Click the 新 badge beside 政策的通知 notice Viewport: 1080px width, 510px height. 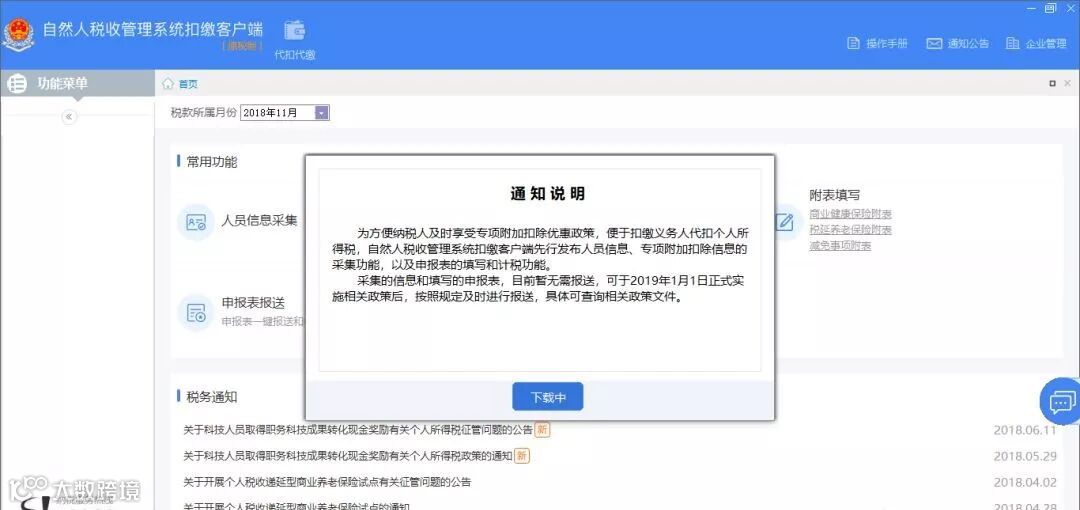pyautogui.click(x=522, y=456)
